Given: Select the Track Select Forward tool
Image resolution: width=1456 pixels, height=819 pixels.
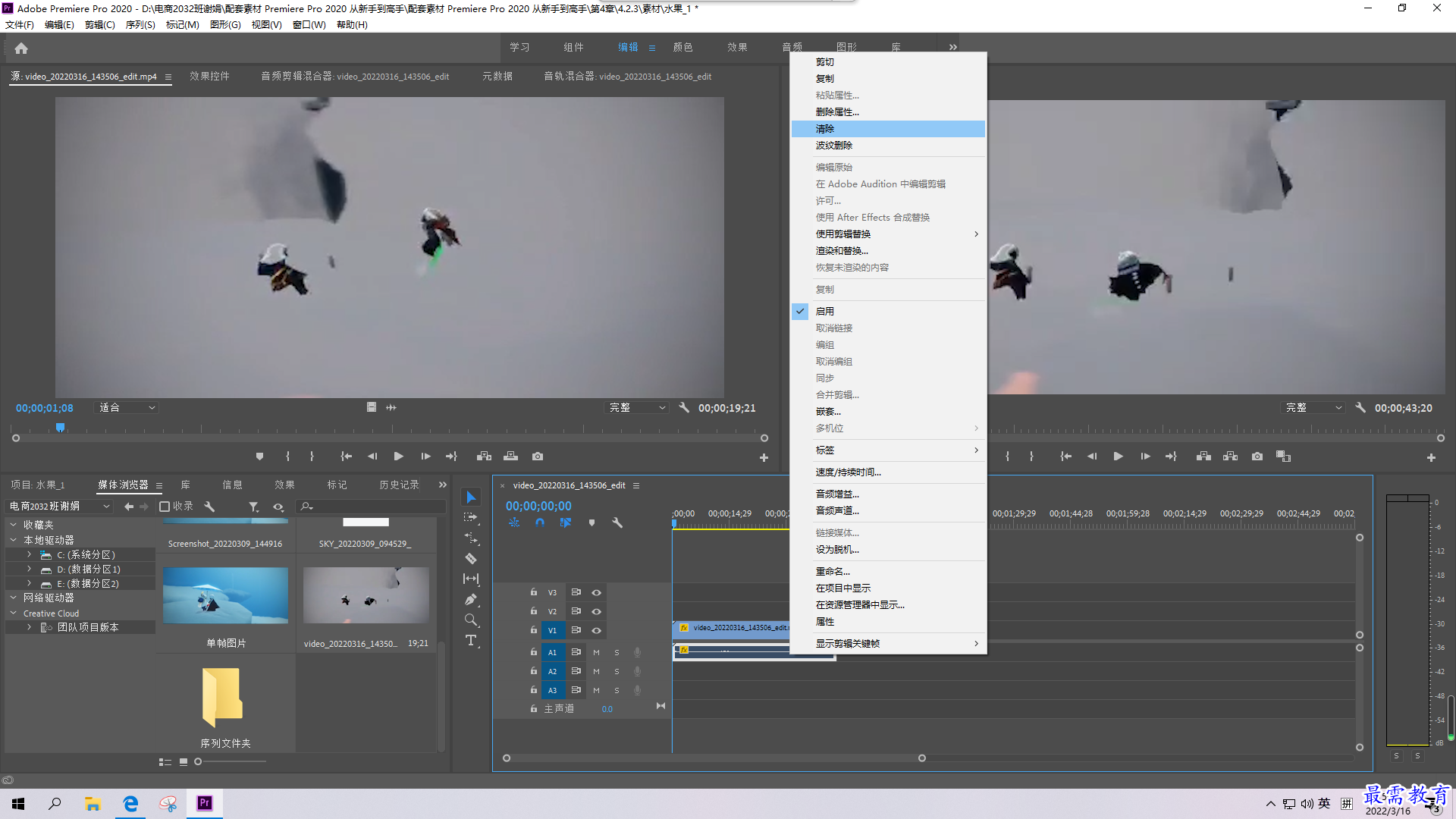Looking at the screenshot, I should click(471, 517).
